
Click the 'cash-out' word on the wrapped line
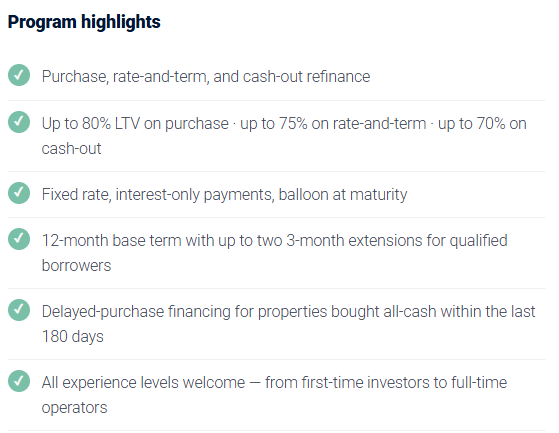click(71, 149)
